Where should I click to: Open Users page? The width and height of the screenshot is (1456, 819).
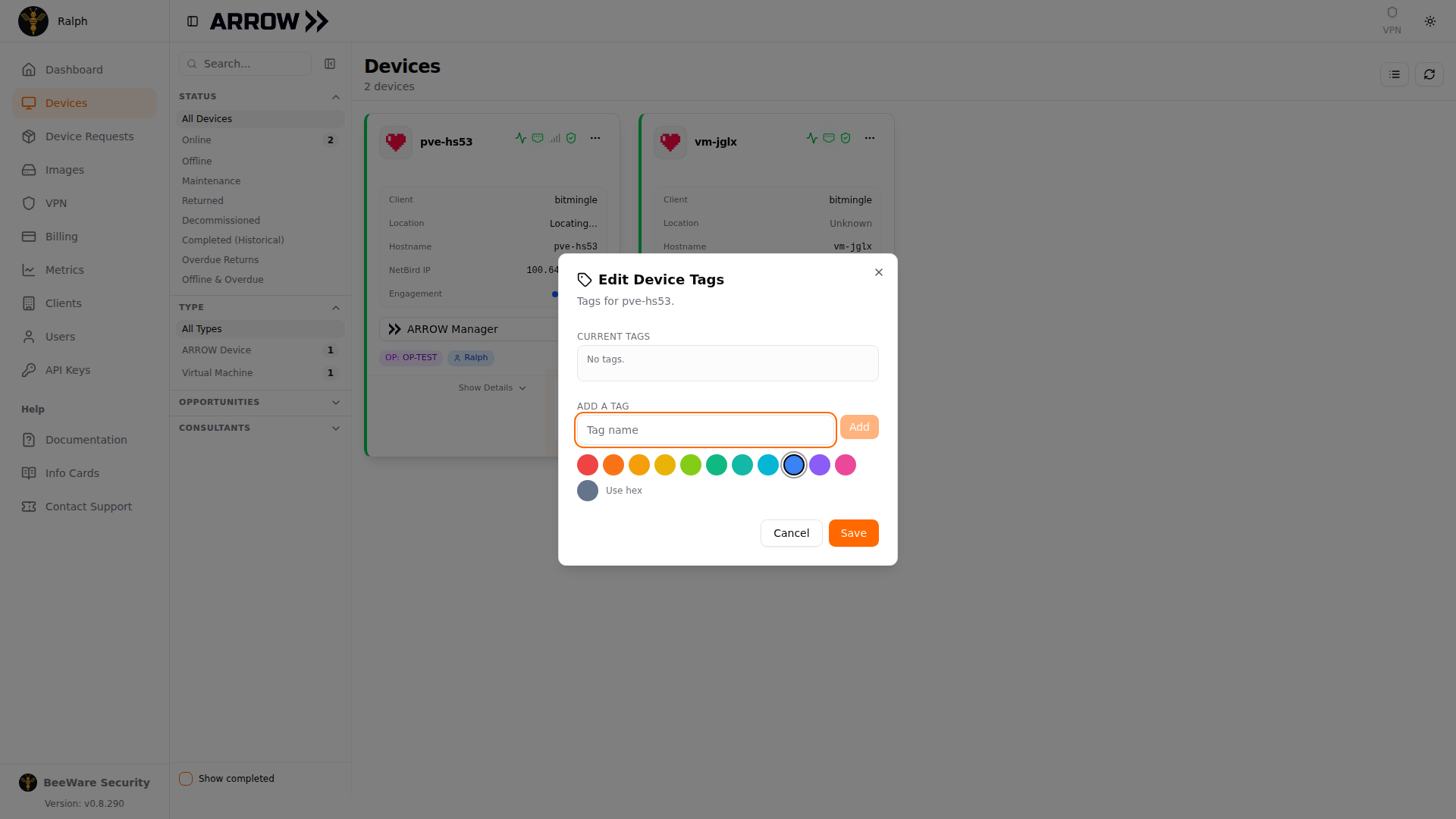tap(84, 337)
